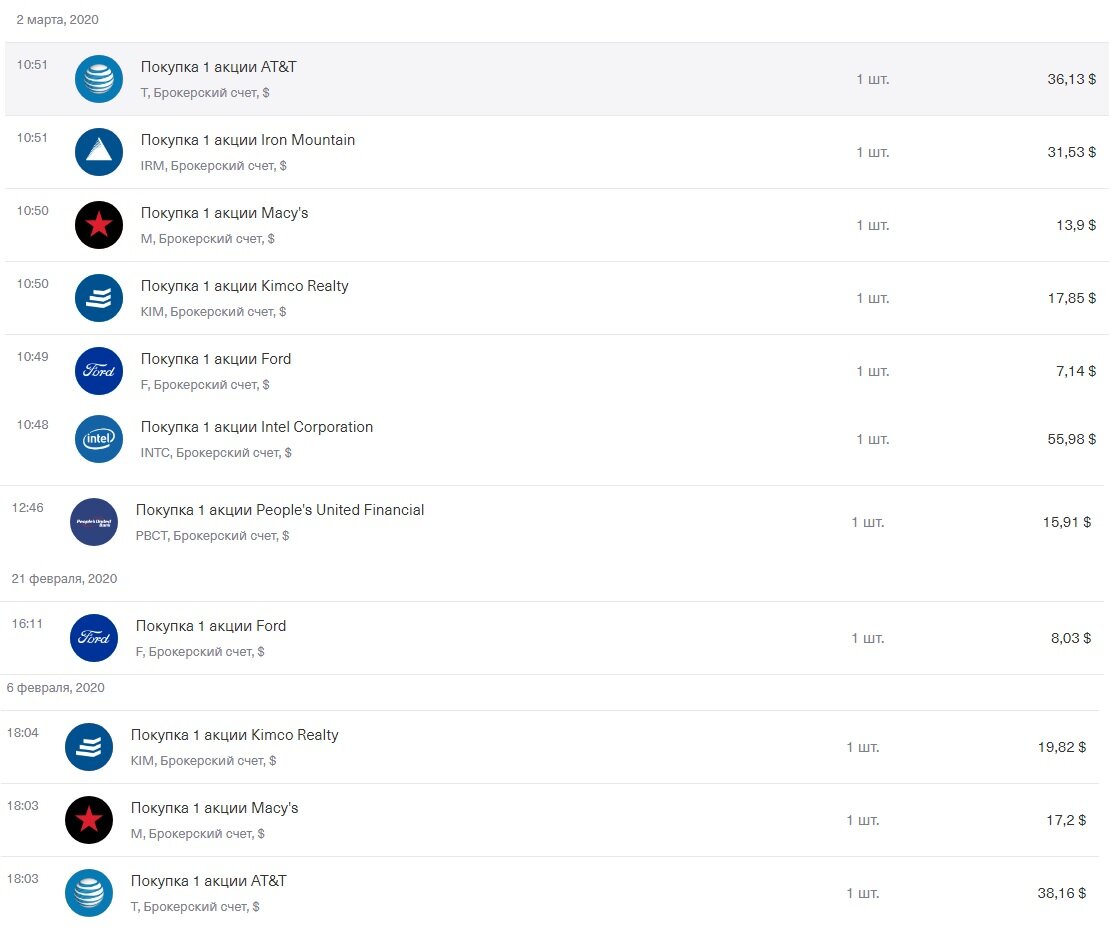Viewport: 1111px width, 929px height.
Task: Click the 18:04 timestamp
Action: point(23,733)
